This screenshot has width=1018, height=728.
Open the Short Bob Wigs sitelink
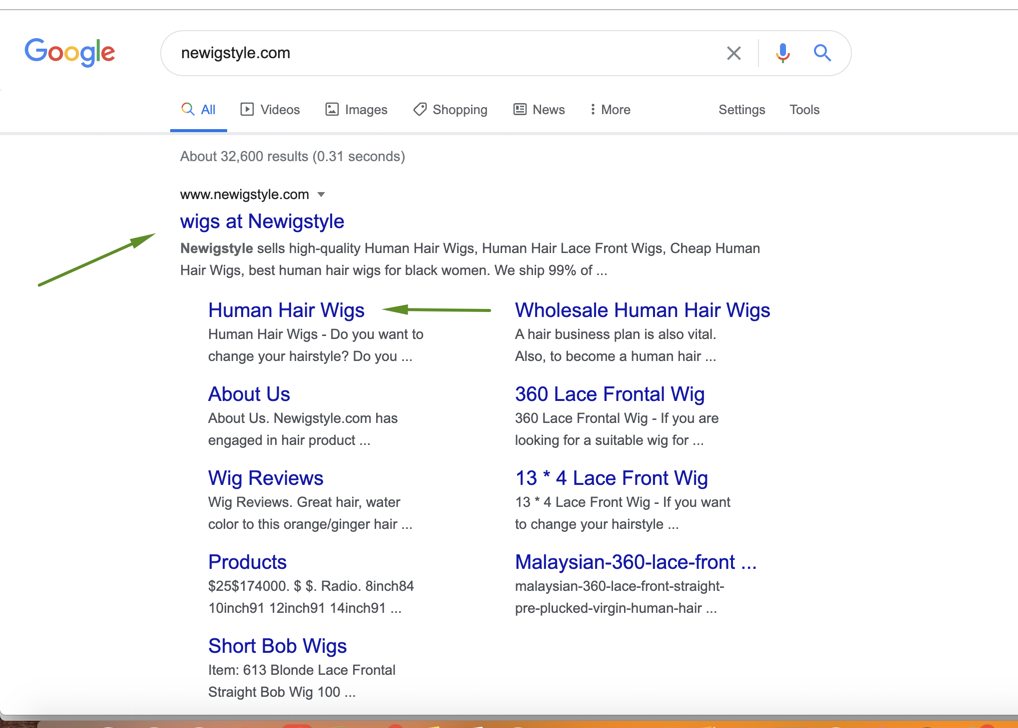point(277,646)
